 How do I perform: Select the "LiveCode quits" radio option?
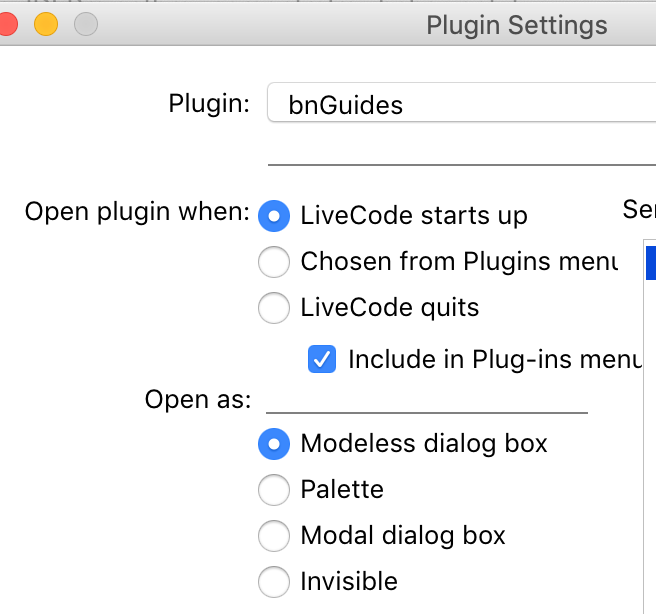(x=274, y=308)
